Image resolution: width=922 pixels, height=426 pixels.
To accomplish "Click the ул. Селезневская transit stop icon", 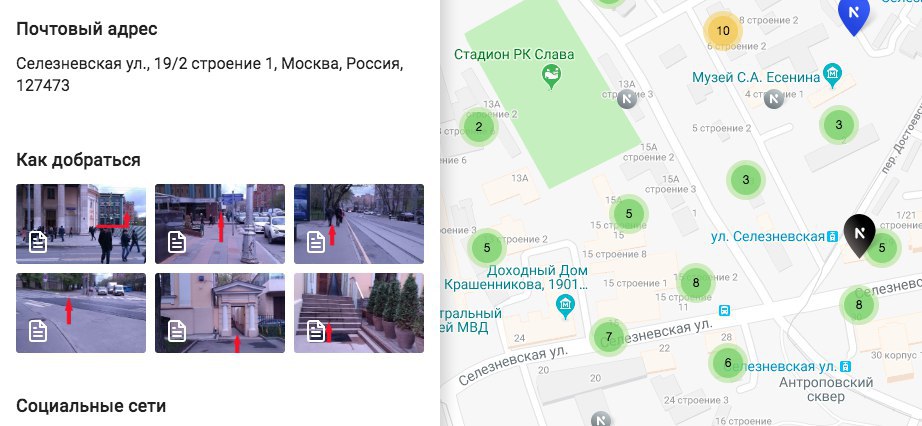I will coord(832,237).
